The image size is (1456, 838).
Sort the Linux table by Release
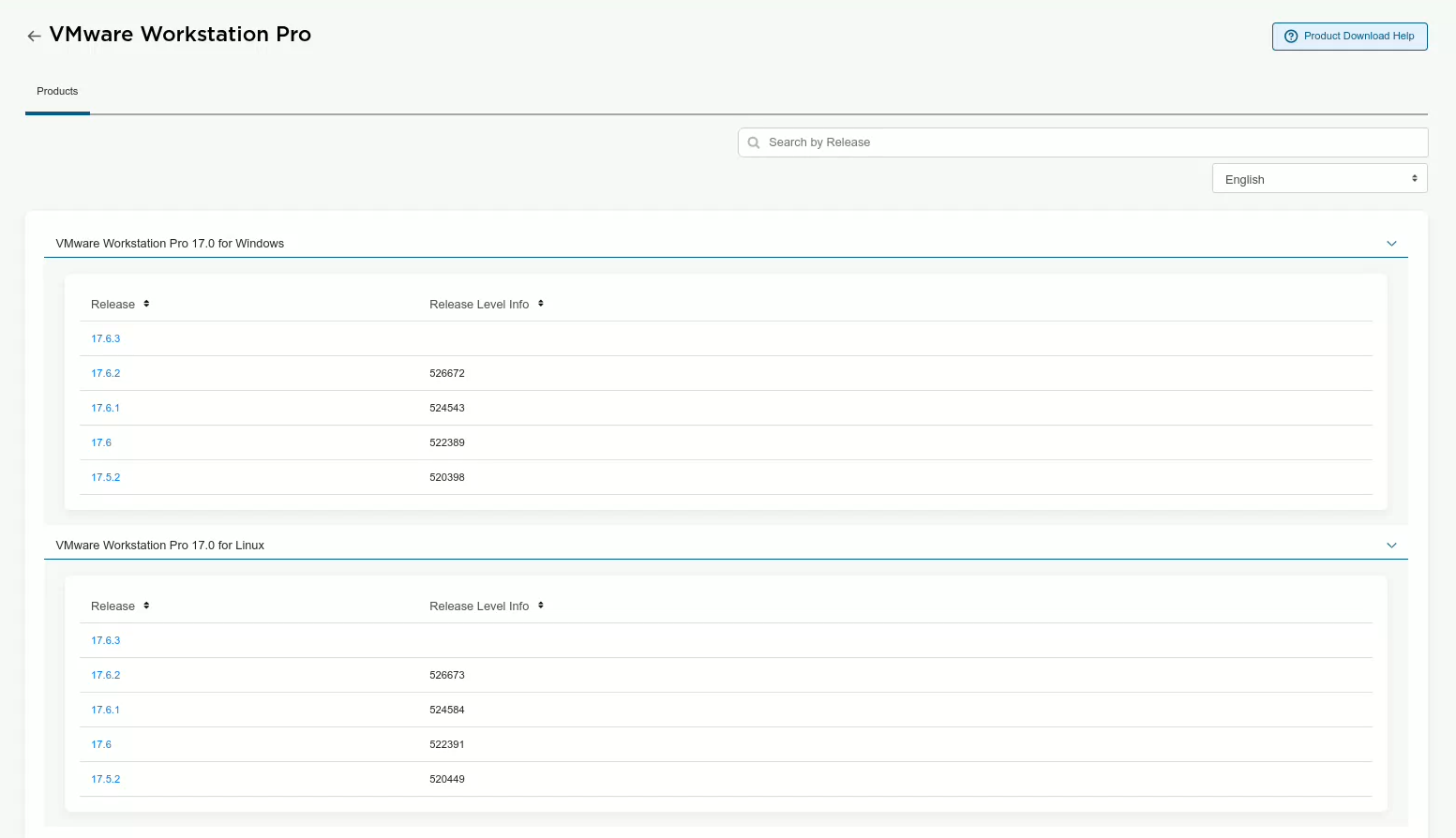pos(146,606)
